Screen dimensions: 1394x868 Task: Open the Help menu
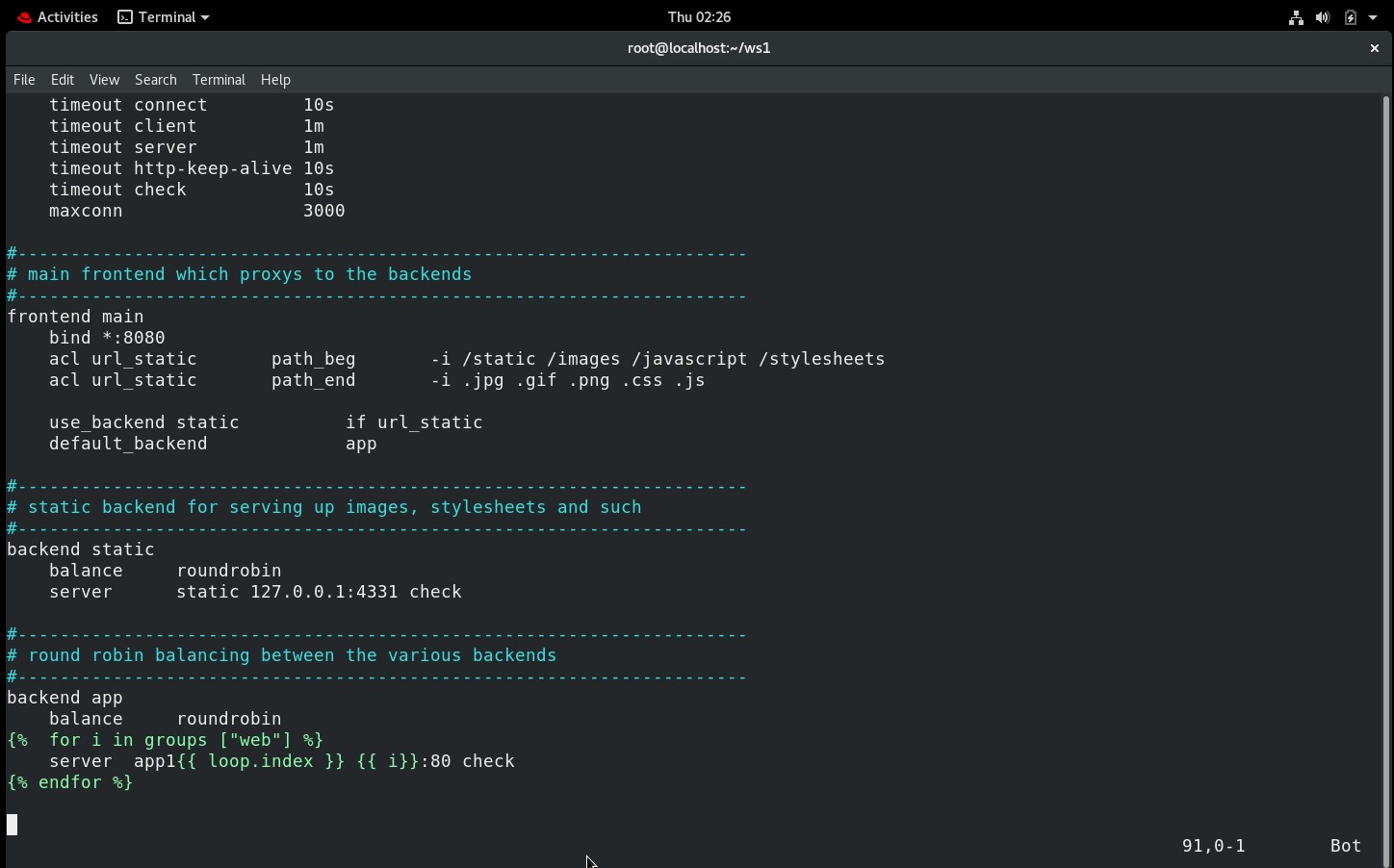(275, 80)
